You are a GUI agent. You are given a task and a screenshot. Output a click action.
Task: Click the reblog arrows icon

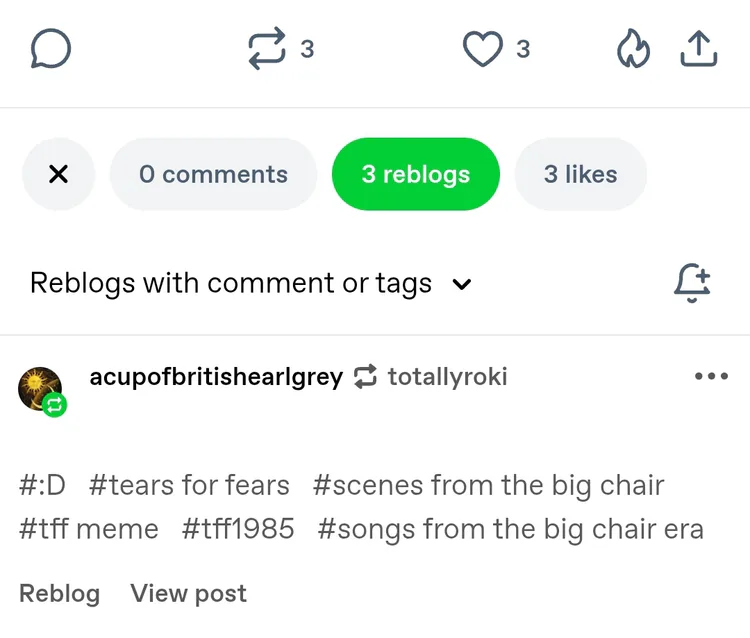(267, 49)
